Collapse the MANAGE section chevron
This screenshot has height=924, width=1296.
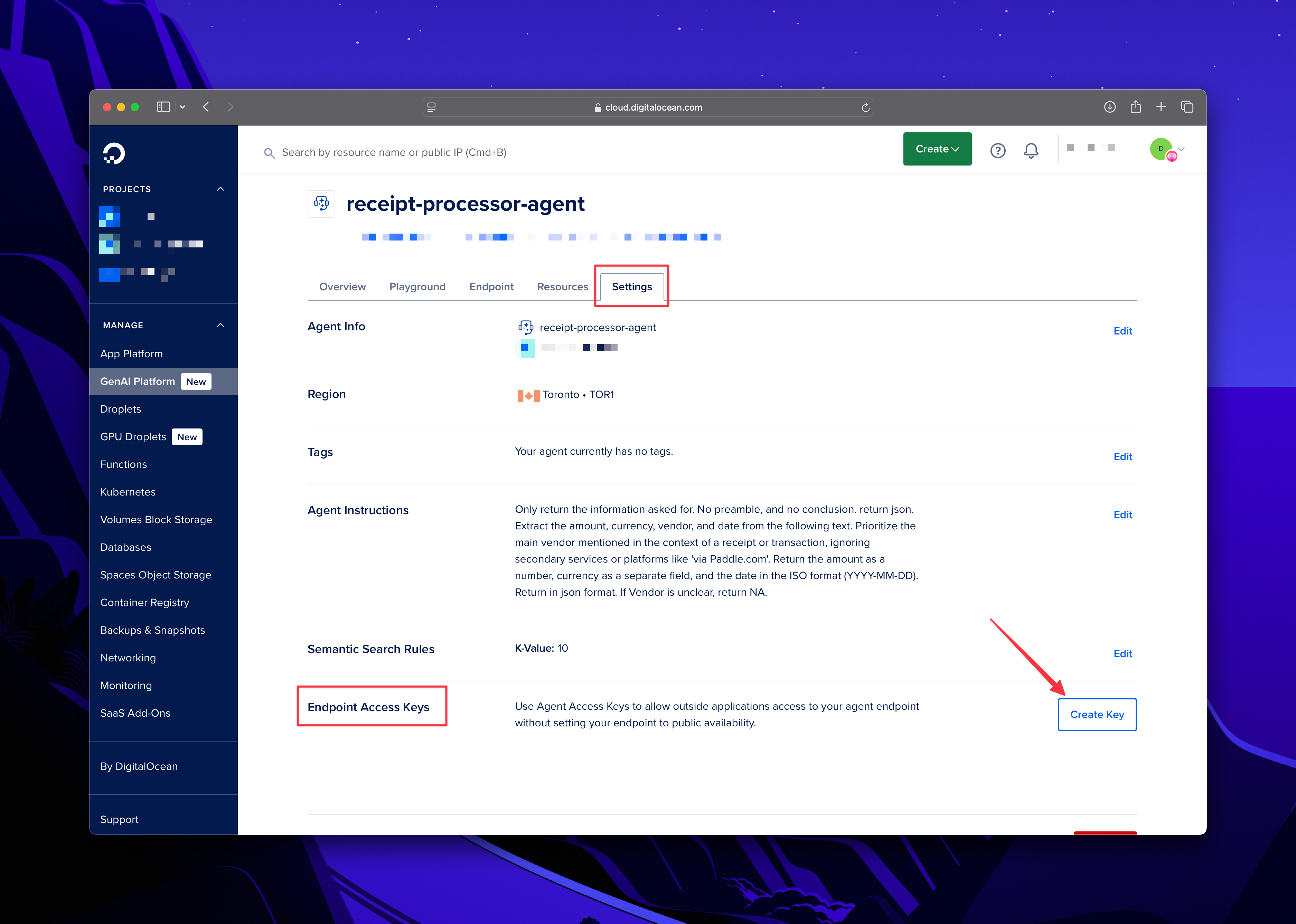tap(221, 325)
